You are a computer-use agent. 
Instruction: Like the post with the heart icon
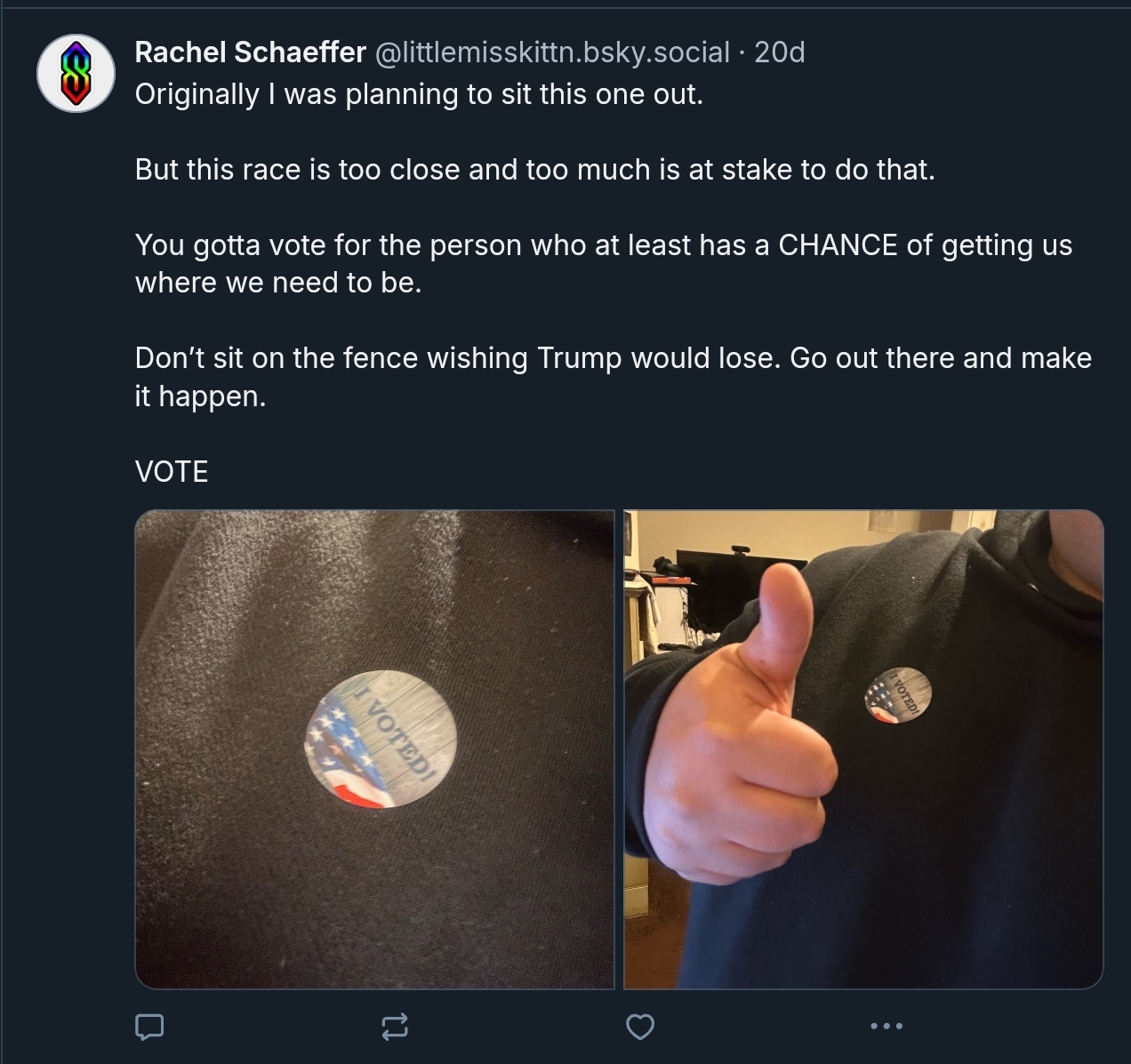640,1027
